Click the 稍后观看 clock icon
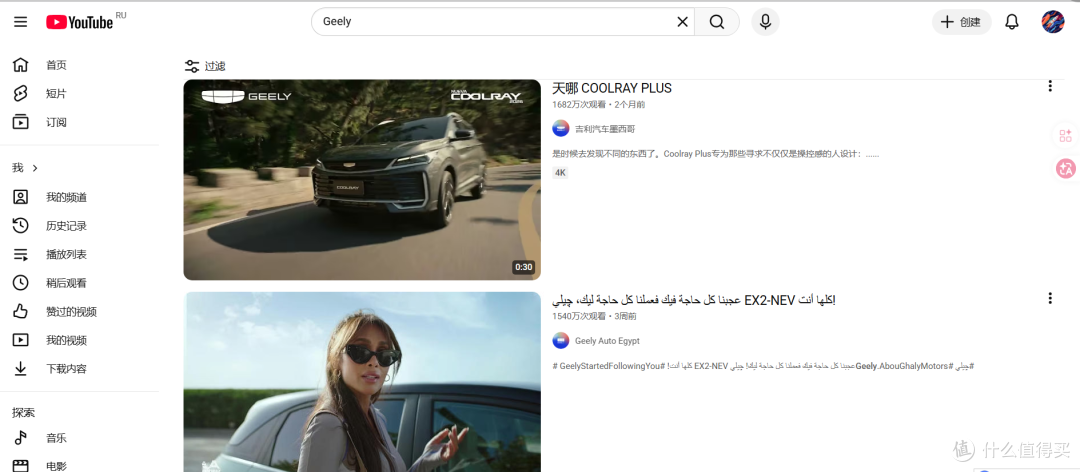The width and height of the screenshot is (1080, 472). click(x=21, y=283)
